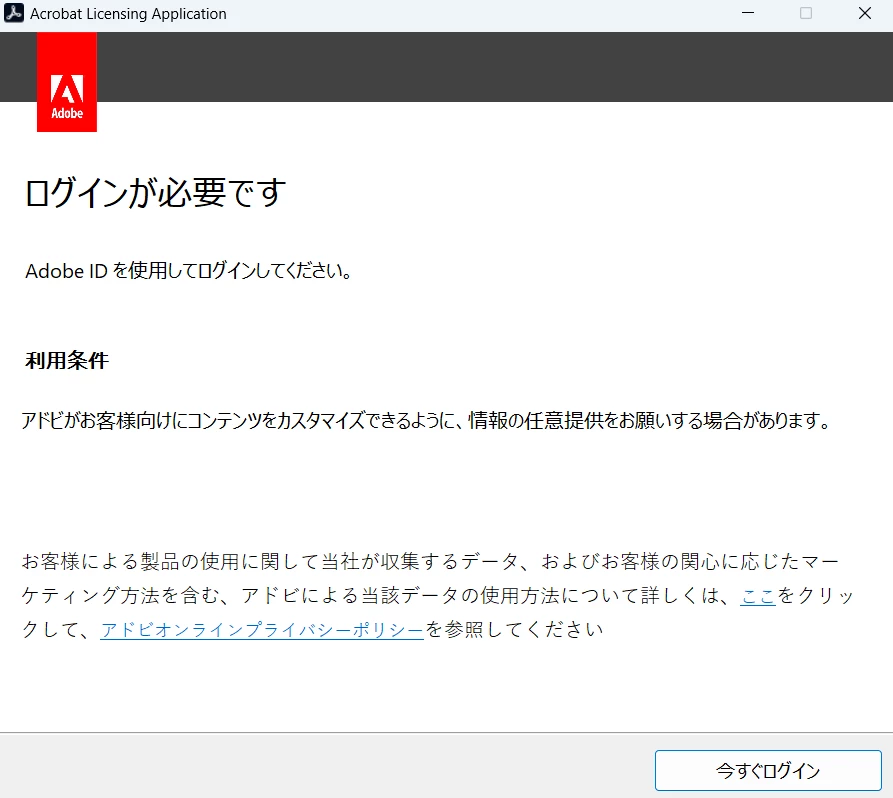Screen dimensions: 893x798
Task: Click the Acrobat Licensing Application title text
Action: pos(128,14)
